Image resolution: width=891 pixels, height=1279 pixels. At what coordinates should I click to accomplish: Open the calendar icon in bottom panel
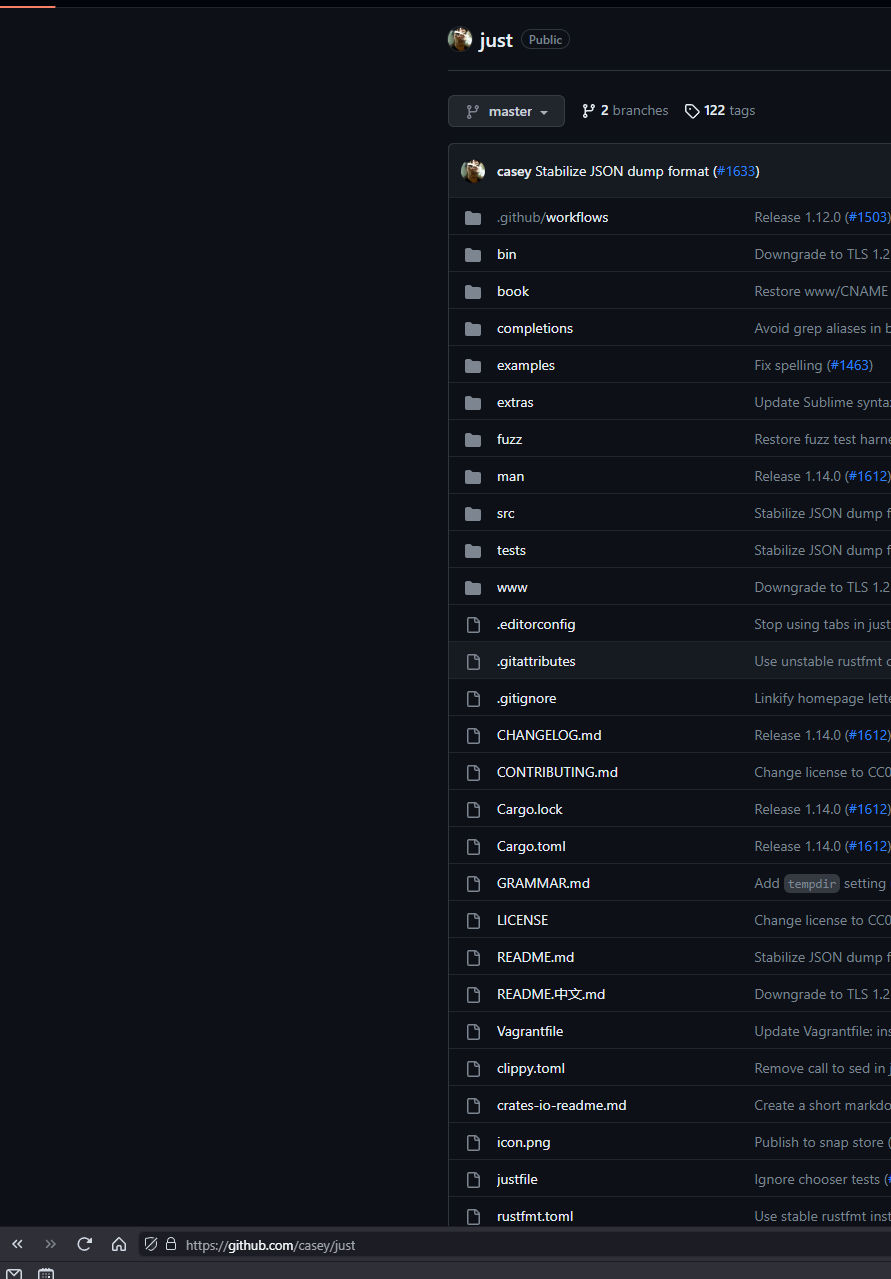click(46, 1273)
